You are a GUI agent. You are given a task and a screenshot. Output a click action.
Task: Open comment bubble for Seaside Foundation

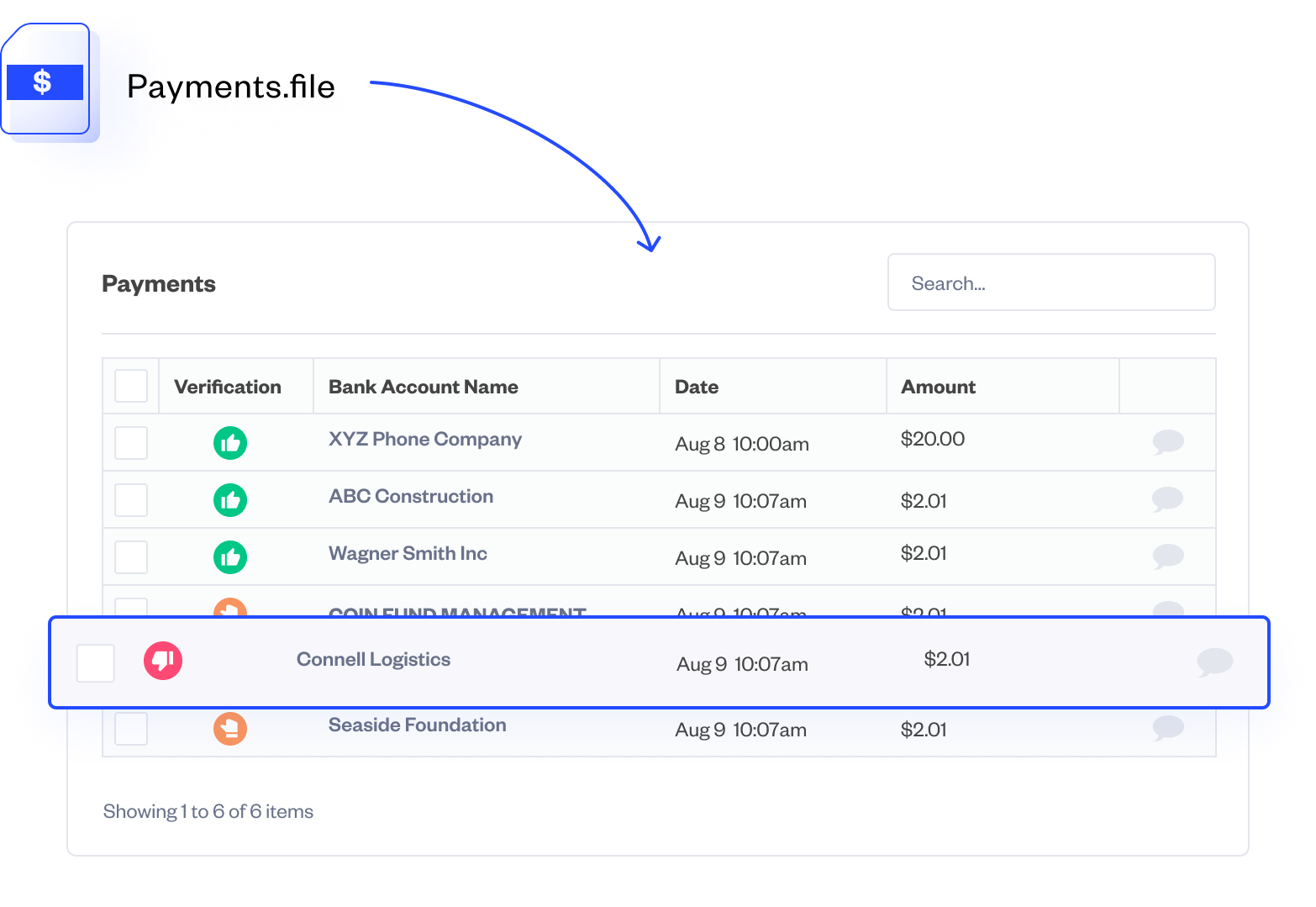(x=1168, y=727)
